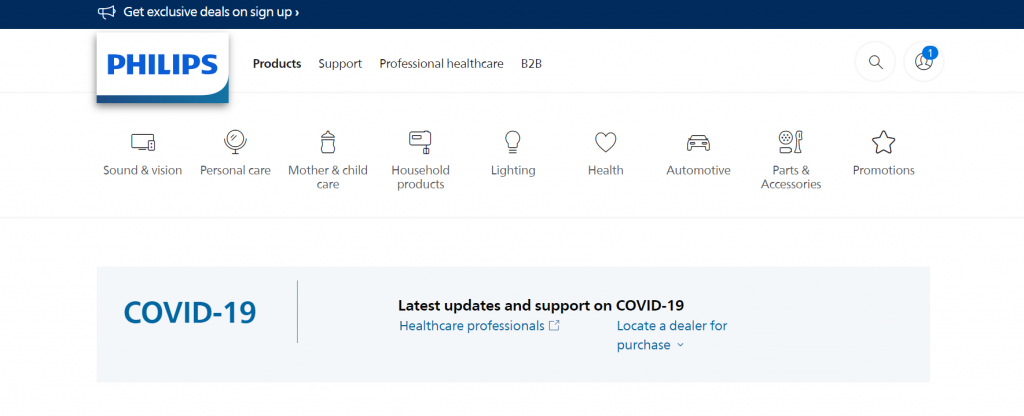This screenshot has height=416, width=1024.
Task: Choose the Automotive car icon
Action: click(698, 142)
